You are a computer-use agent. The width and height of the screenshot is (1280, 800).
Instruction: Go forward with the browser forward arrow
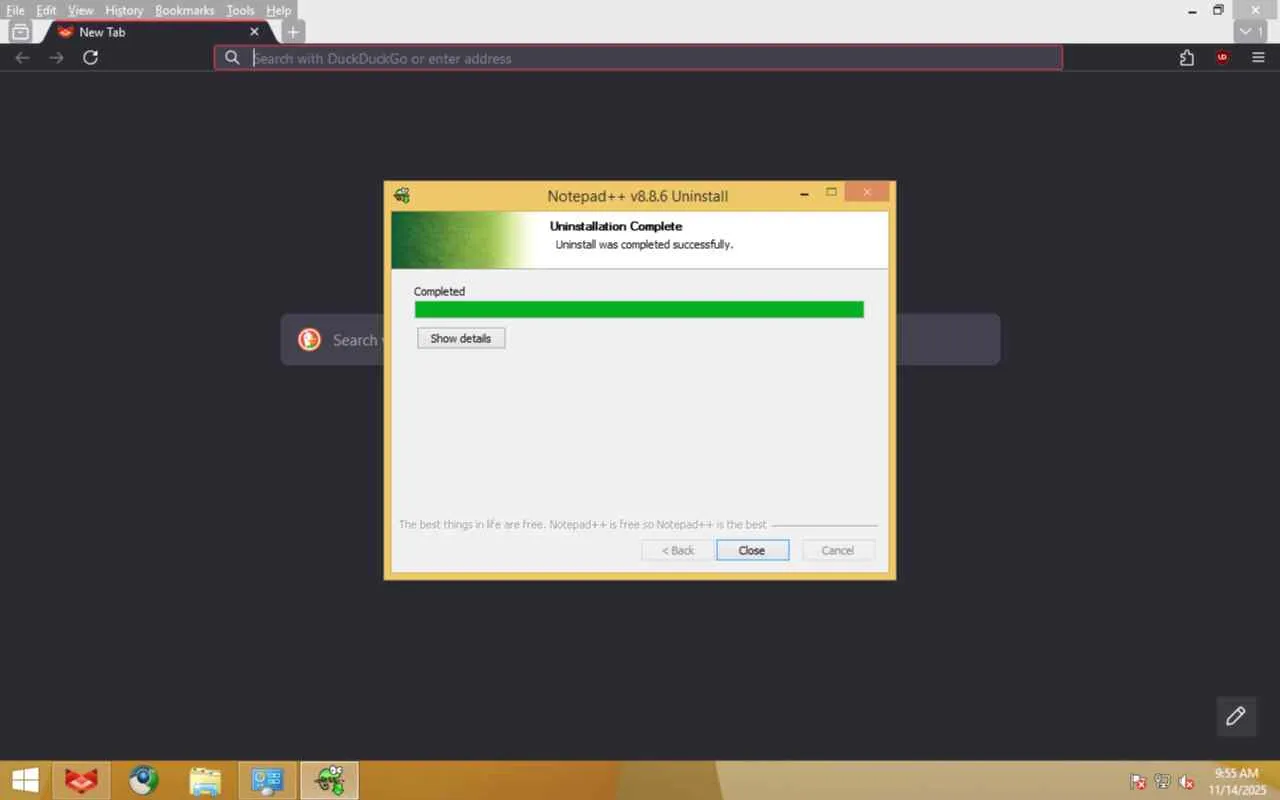click(x=56, y=58)
